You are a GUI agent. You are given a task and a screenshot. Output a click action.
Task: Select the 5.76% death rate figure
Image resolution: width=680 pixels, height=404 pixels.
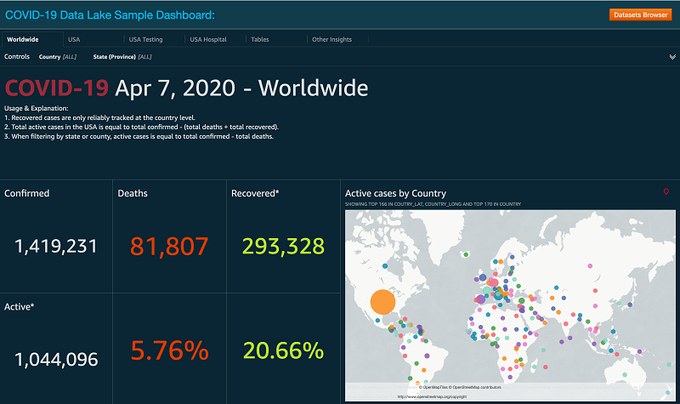coord(170,350)
